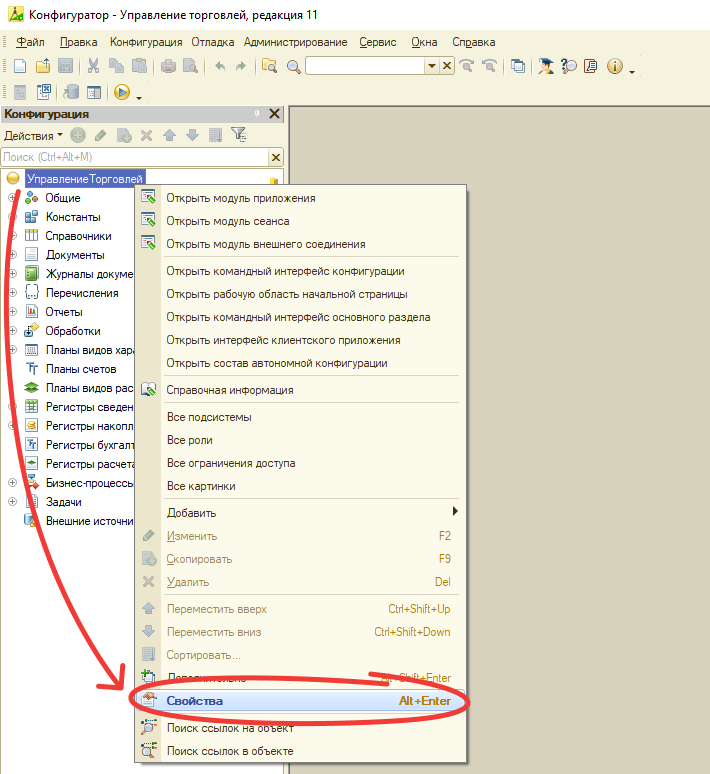Select Справочники in the tree
This screenshot has height=774, width=710.
(79, 236)
